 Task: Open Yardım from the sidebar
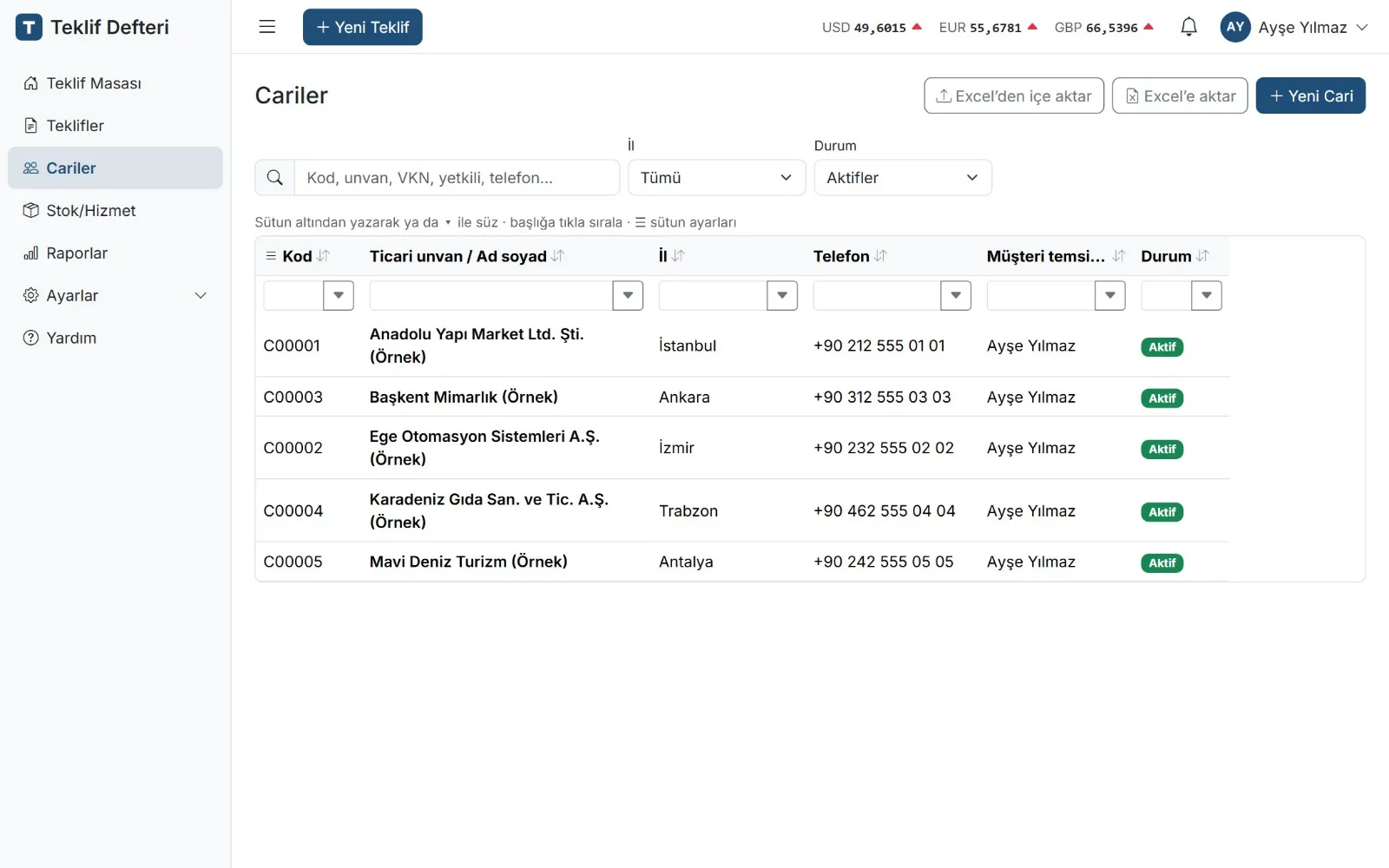[x=115, y=339]
